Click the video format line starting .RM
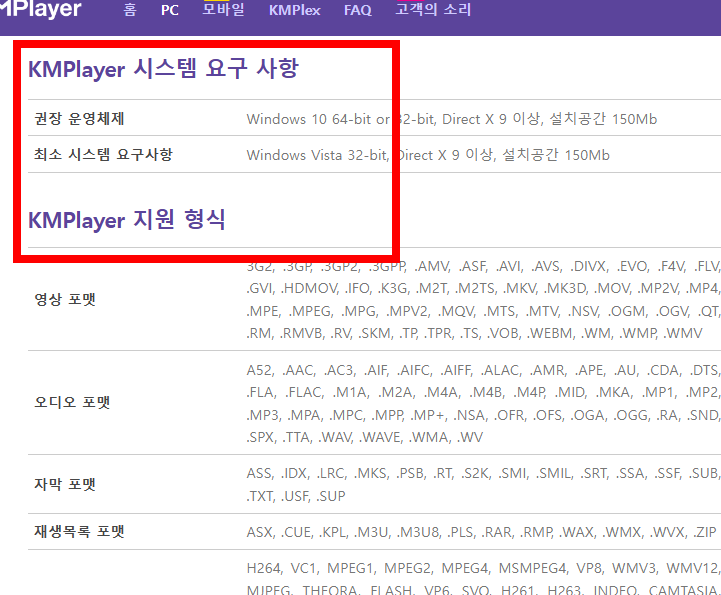The width and height of the screenshot is (721, 595). click(475, 333)
